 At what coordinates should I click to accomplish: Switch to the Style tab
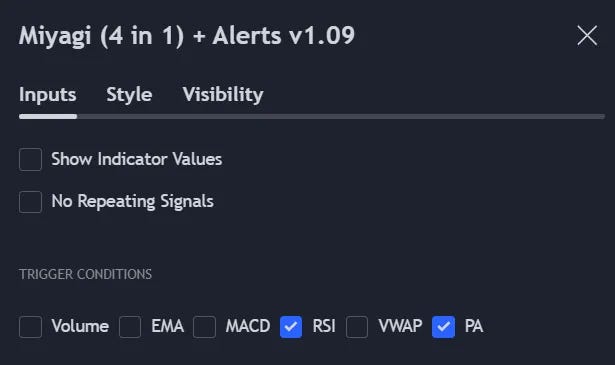(129, 94)
